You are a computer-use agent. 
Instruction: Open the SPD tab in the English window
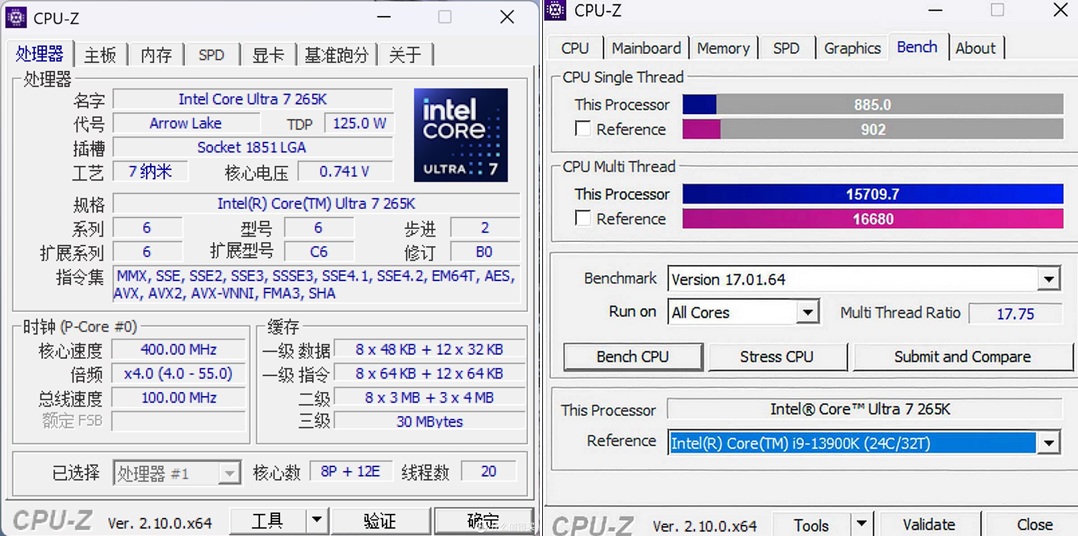click(x=786, y=48)
